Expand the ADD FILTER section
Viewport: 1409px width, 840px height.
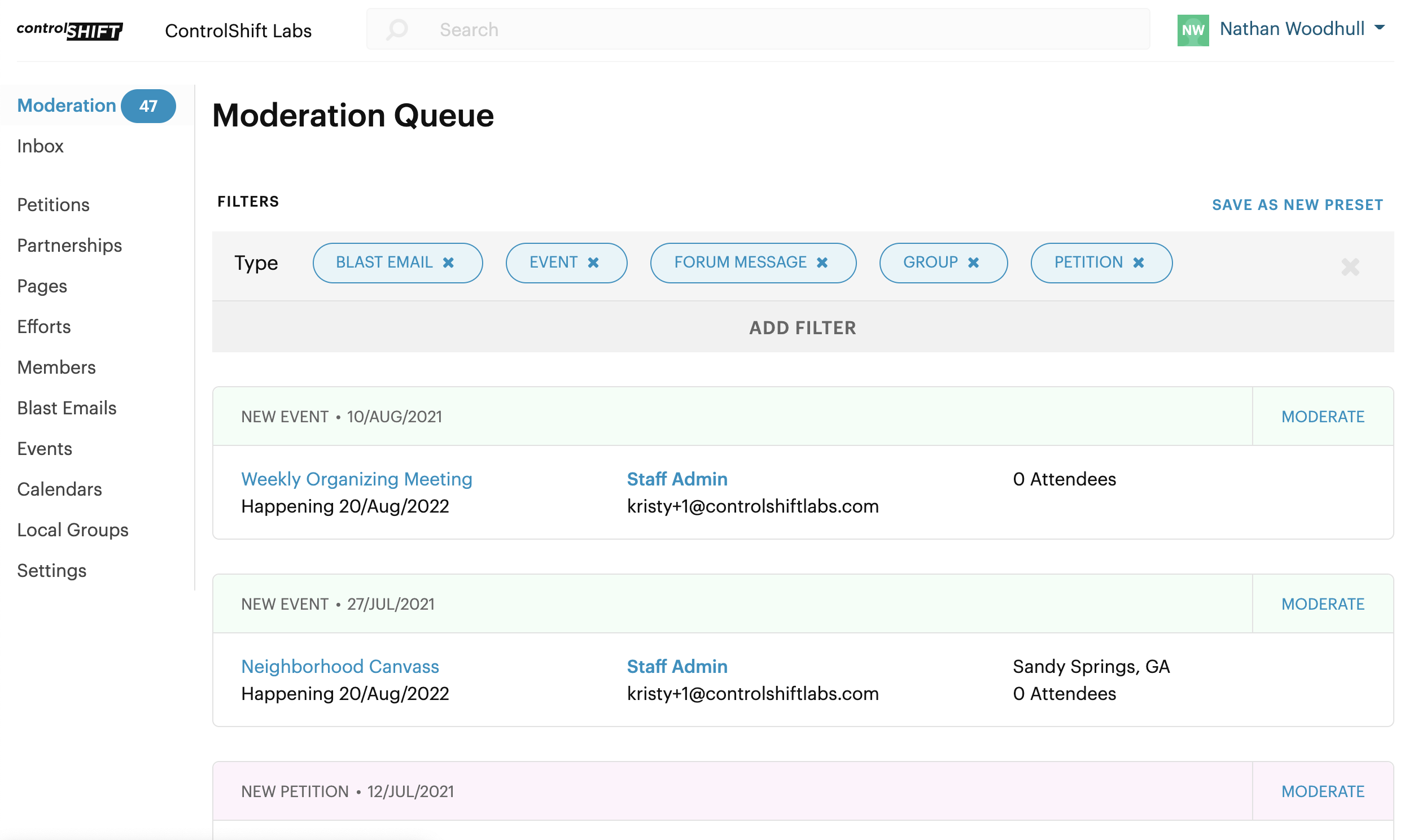pos(802,327)
